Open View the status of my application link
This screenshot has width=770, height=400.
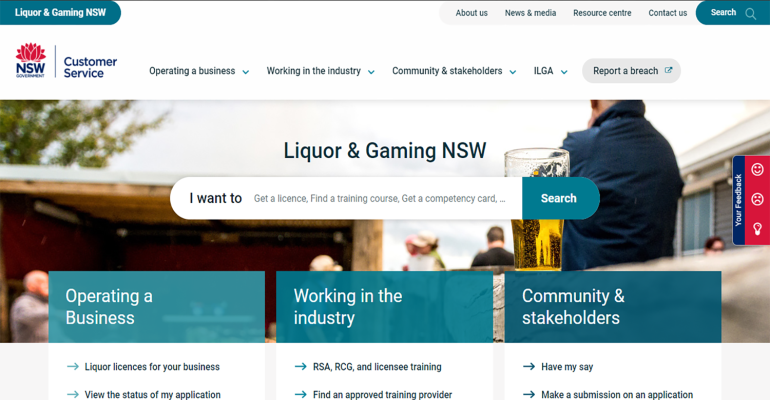coord(152,394)
